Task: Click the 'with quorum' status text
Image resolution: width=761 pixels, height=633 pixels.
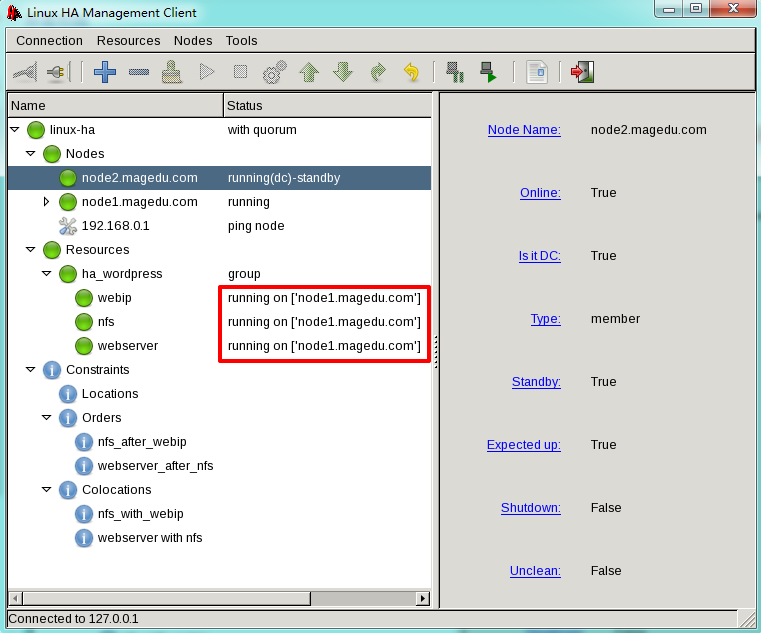Action: coord(262,130)
